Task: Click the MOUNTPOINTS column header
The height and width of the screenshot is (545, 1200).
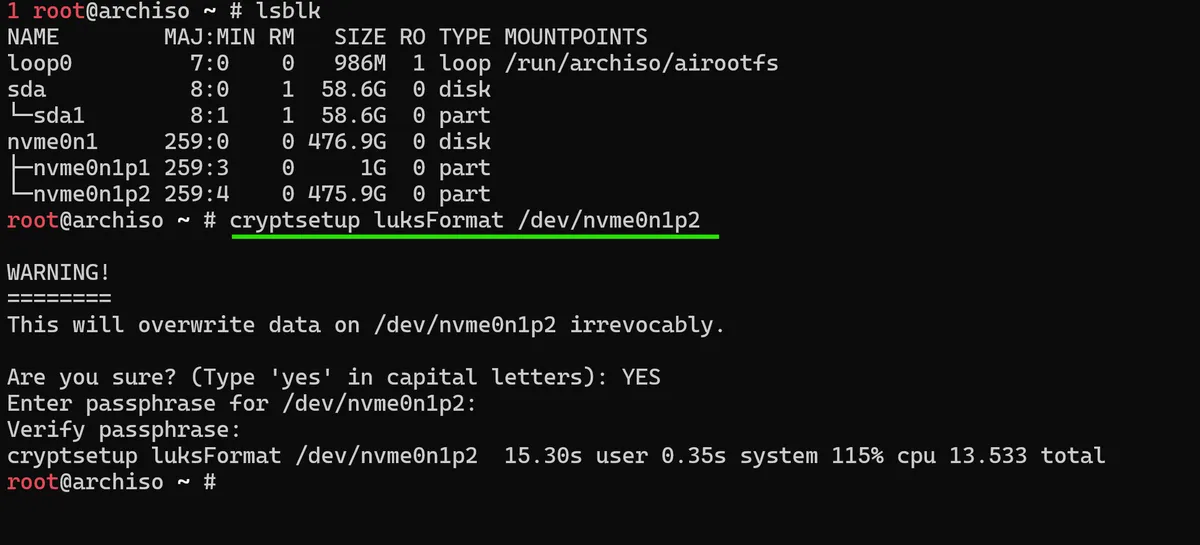Action: [576, 38]
